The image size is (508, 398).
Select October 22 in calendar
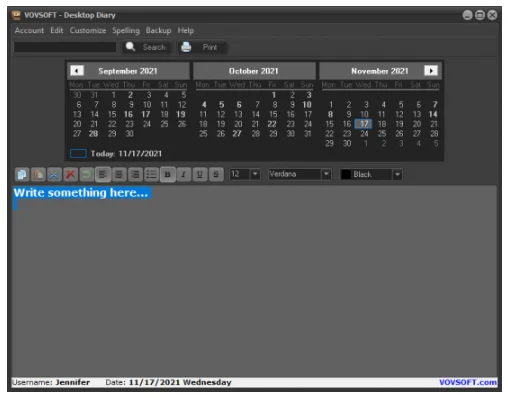point(272,124)
